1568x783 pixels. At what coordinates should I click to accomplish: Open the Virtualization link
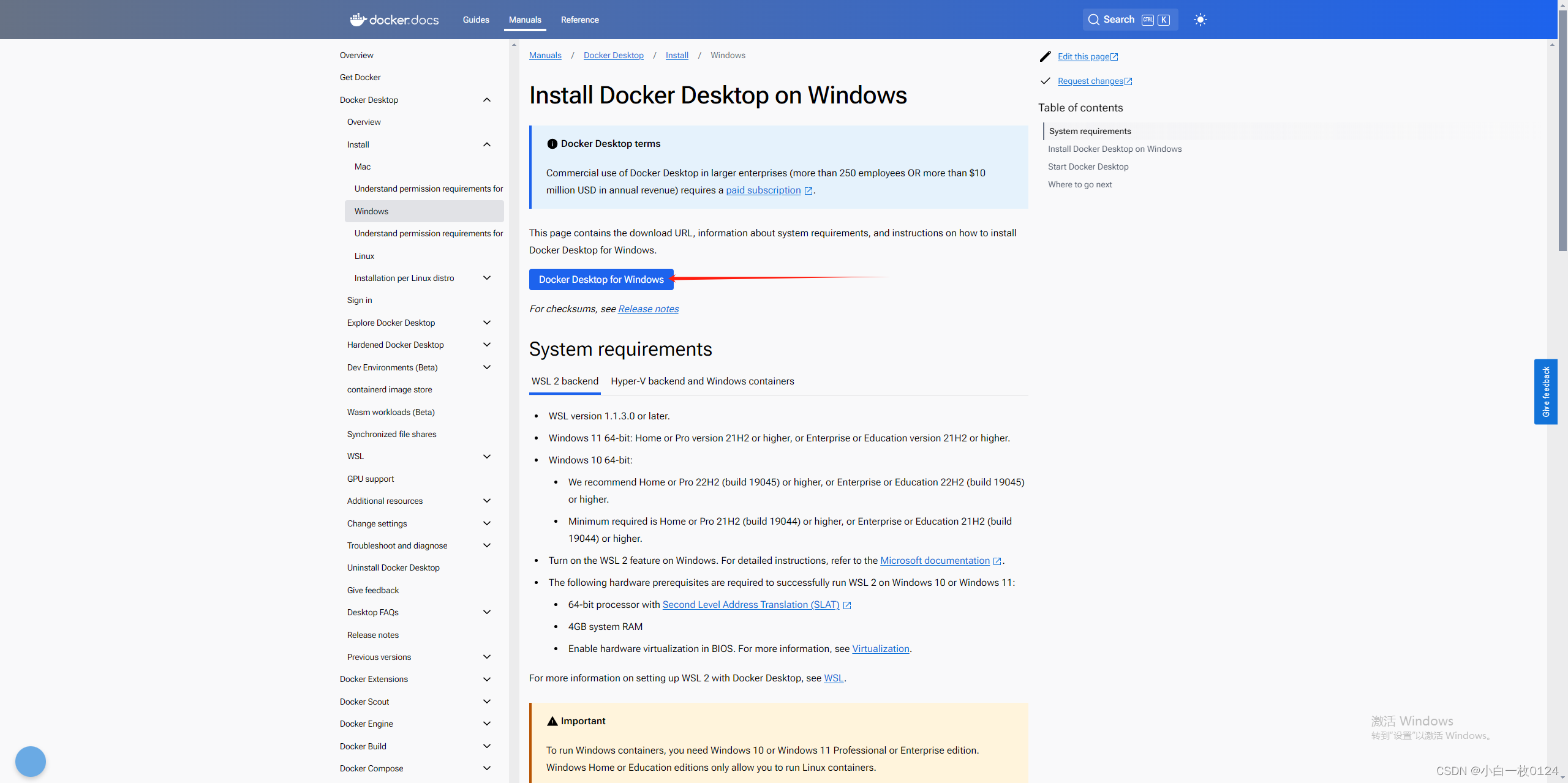[x=880, y=649]
